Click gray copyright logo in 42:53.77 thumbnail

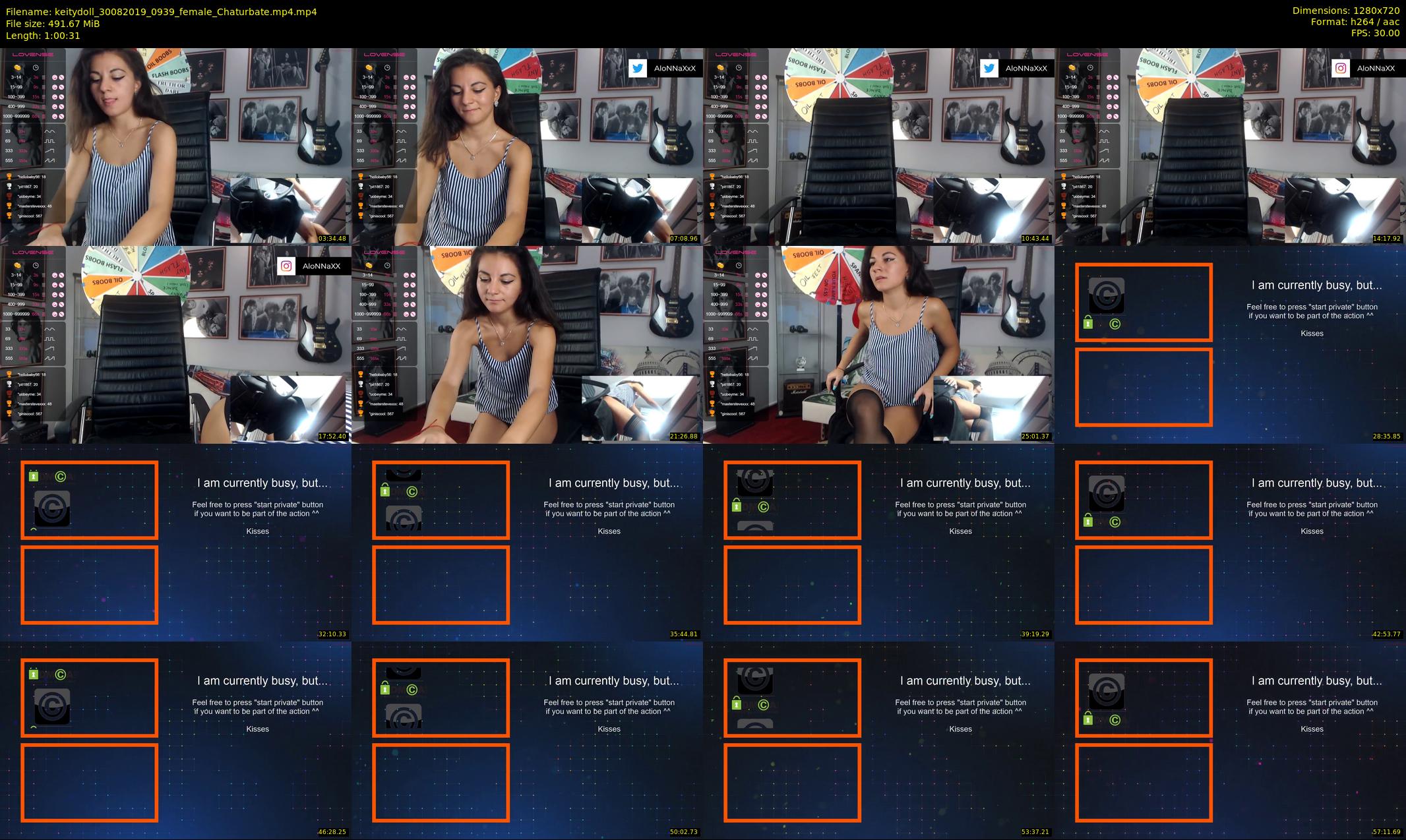tap(1106, 493)
